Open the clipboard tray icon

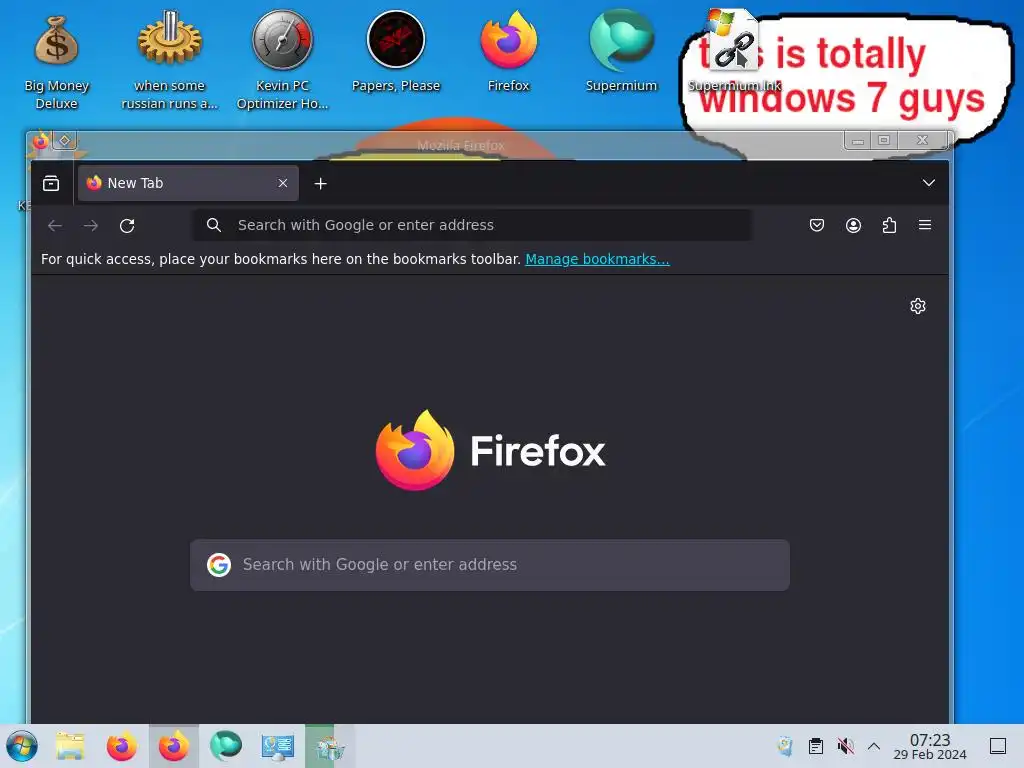816,746
